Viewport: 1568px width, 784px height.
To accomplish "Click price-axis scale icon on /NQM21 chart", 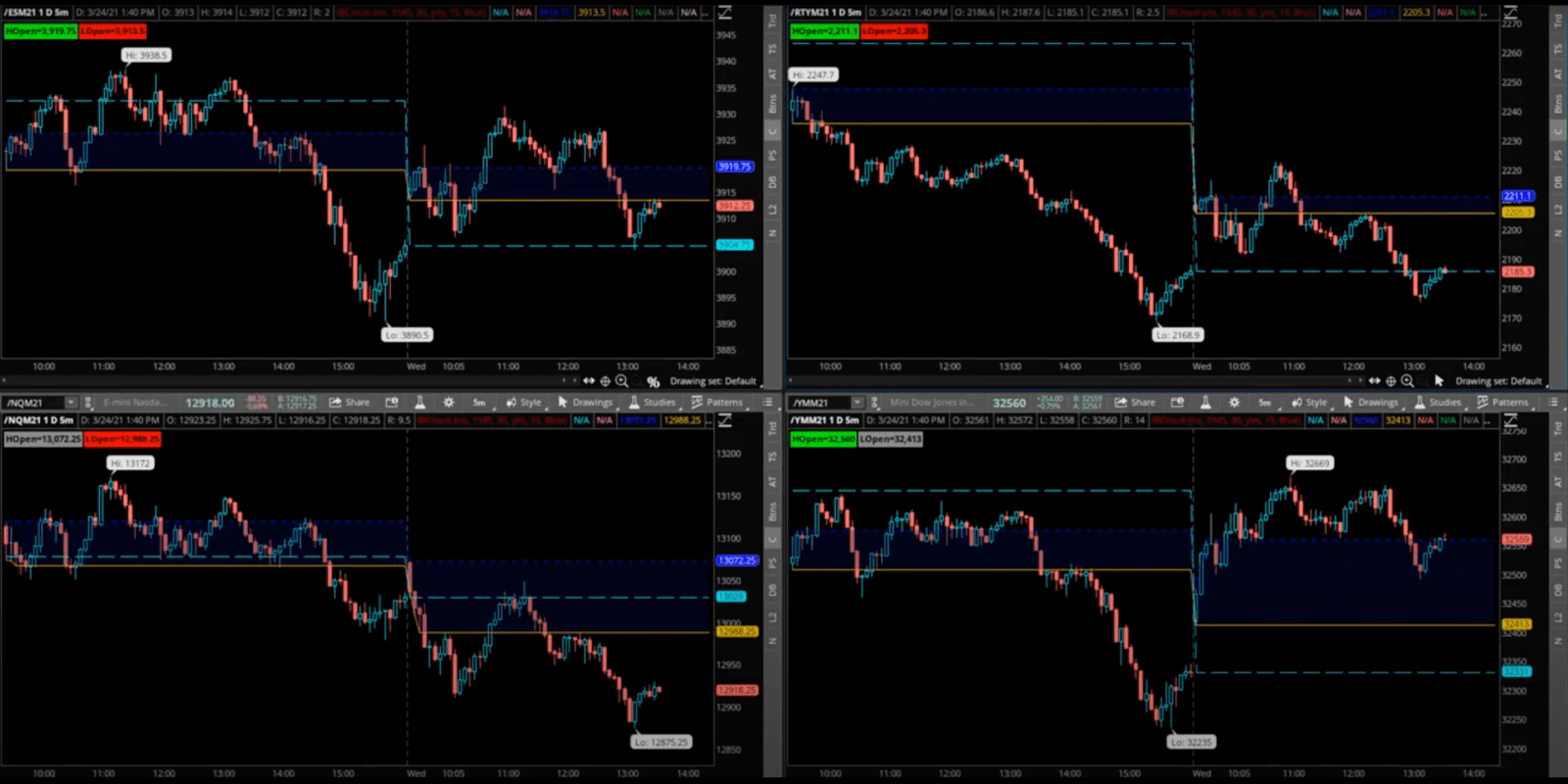I will point(725,420).
